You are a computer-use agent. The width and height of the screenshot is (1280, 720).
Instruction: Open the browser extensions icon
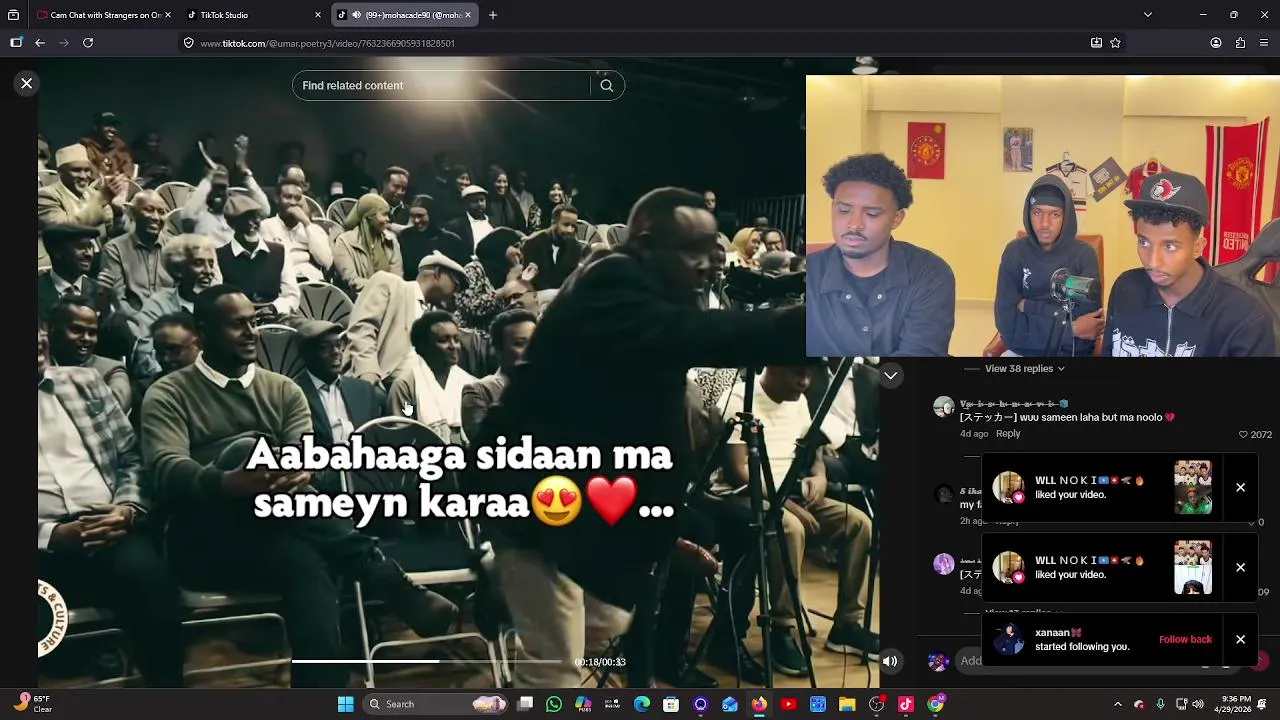pyautogui.click(x=1240, y=43)
